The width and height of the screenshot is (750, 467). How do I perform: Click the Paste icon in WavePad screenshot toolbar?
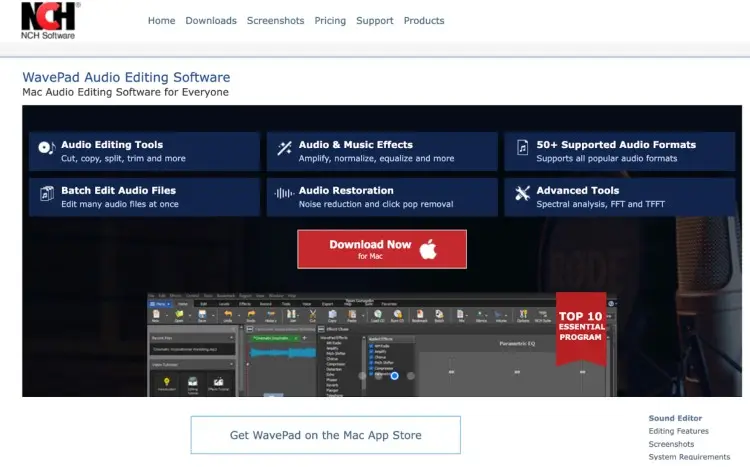point(352,315)
